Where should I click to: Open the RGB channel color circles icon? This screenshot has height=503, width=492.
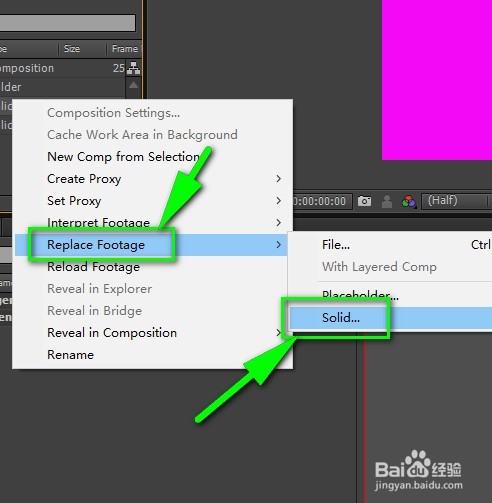409,201
